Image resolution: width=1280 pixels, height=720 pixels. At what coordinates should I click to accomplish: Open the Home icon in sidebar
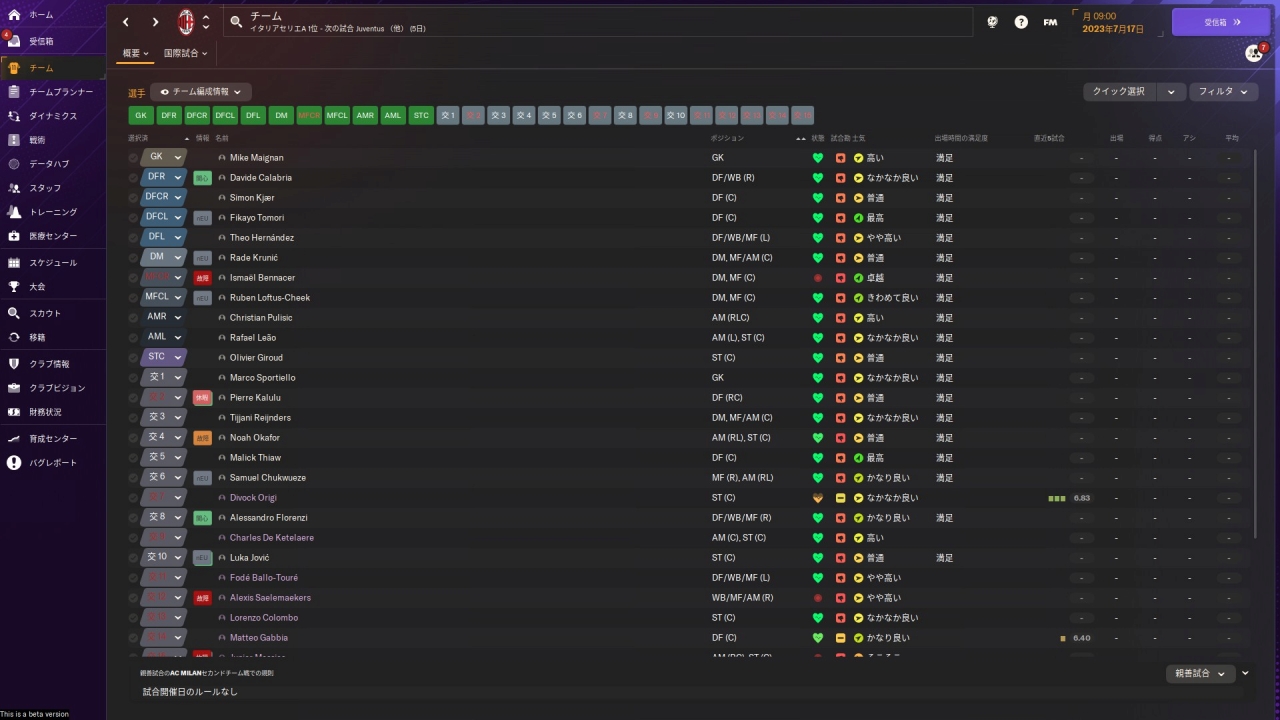click(14, 15)
